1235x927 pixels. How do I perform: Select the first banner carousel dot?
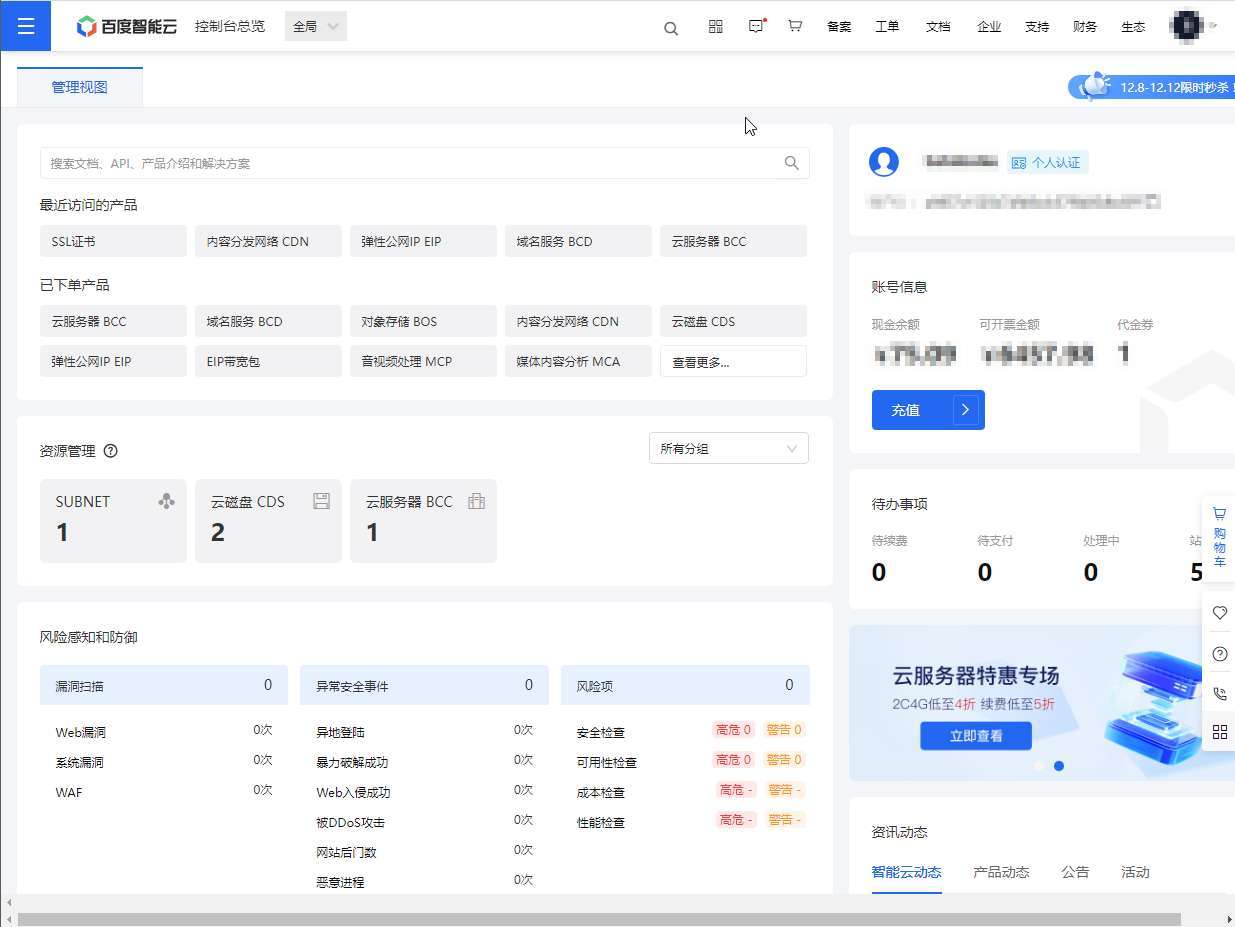coord(1039,766)
